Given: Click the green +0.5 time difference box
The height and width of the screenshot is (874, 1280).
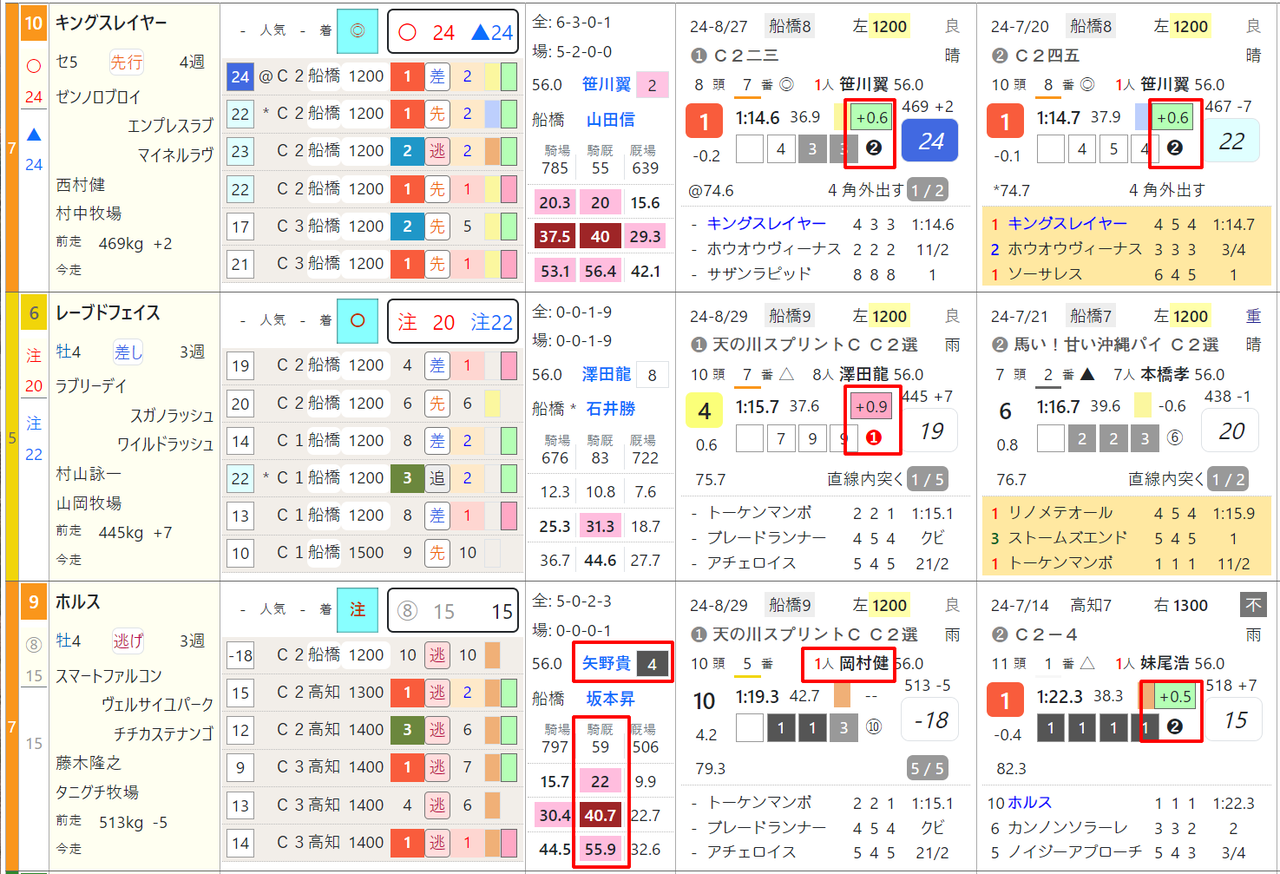Looking at the screenshot, I should click(1174, 696).
